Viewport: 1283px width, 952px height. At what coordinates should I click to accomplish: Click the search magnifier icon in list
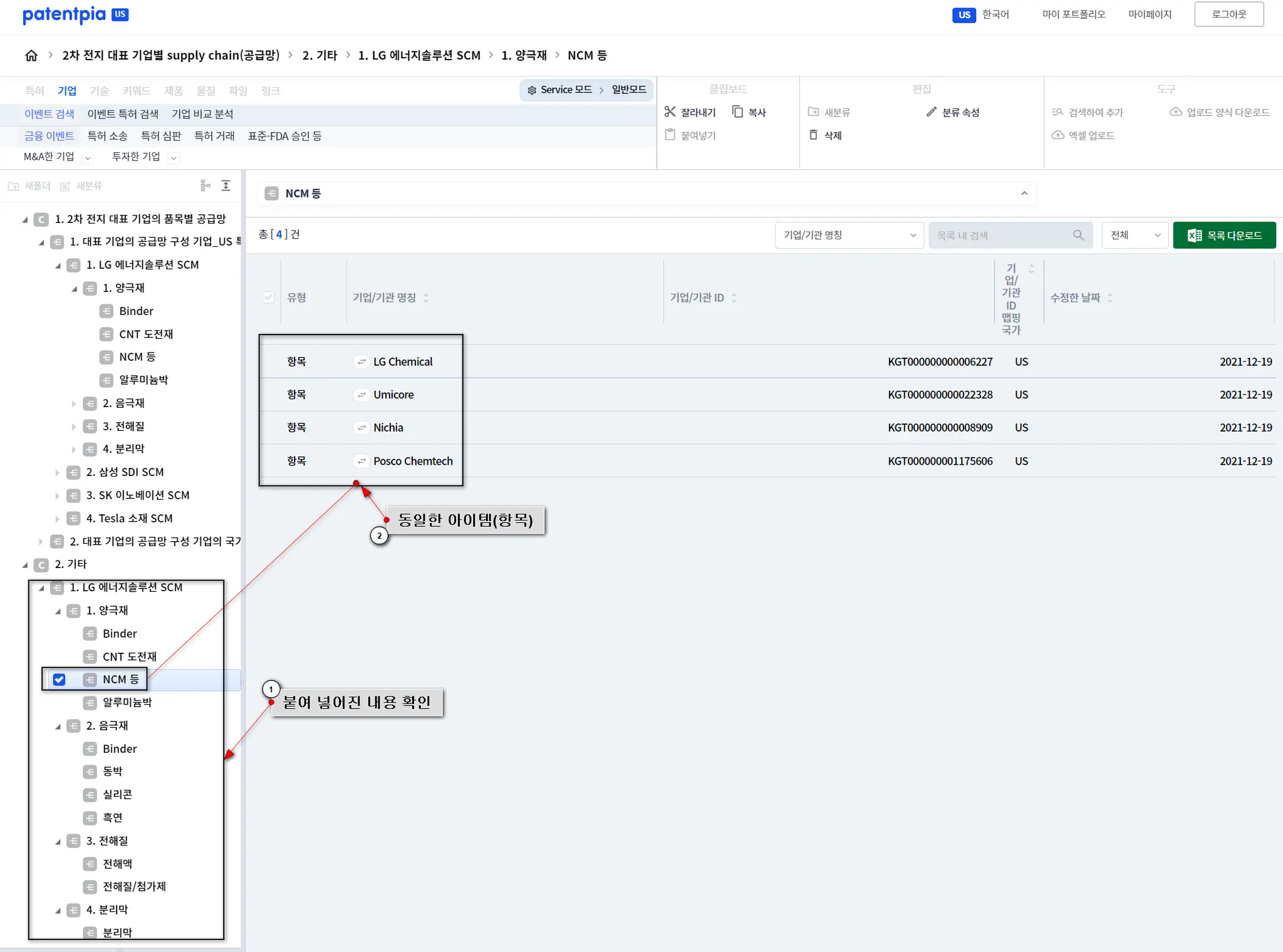1078,235
